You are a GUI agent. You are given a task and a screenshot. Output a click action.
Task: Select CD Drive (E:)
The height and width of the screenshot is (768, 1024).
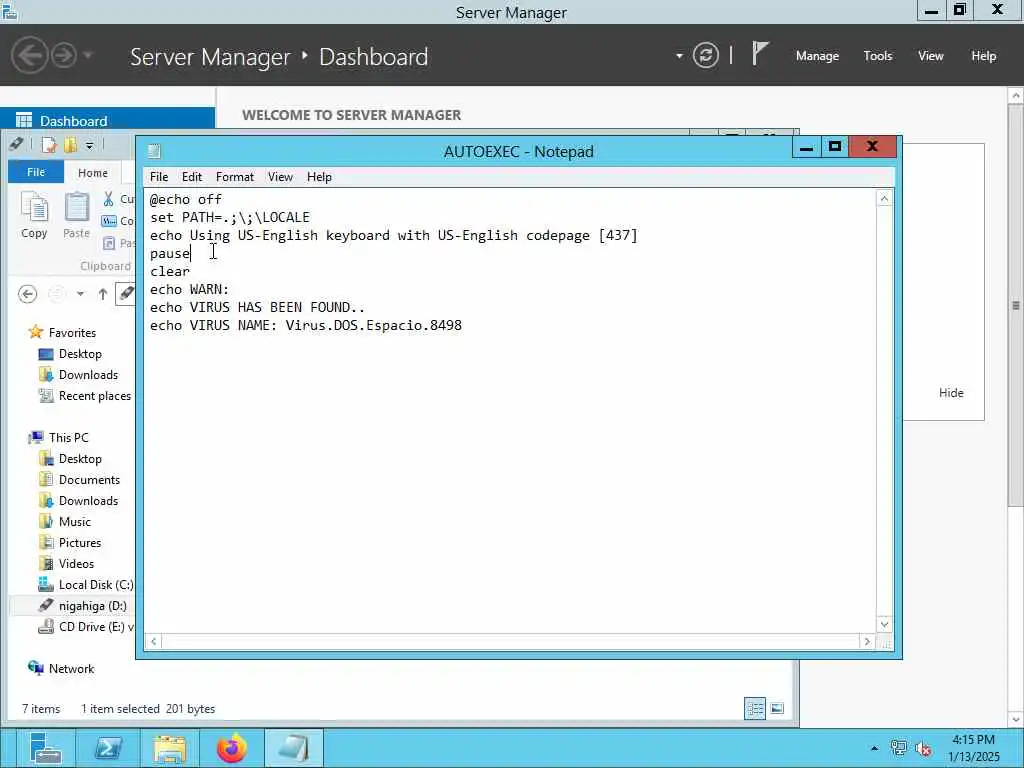point(86,627)
